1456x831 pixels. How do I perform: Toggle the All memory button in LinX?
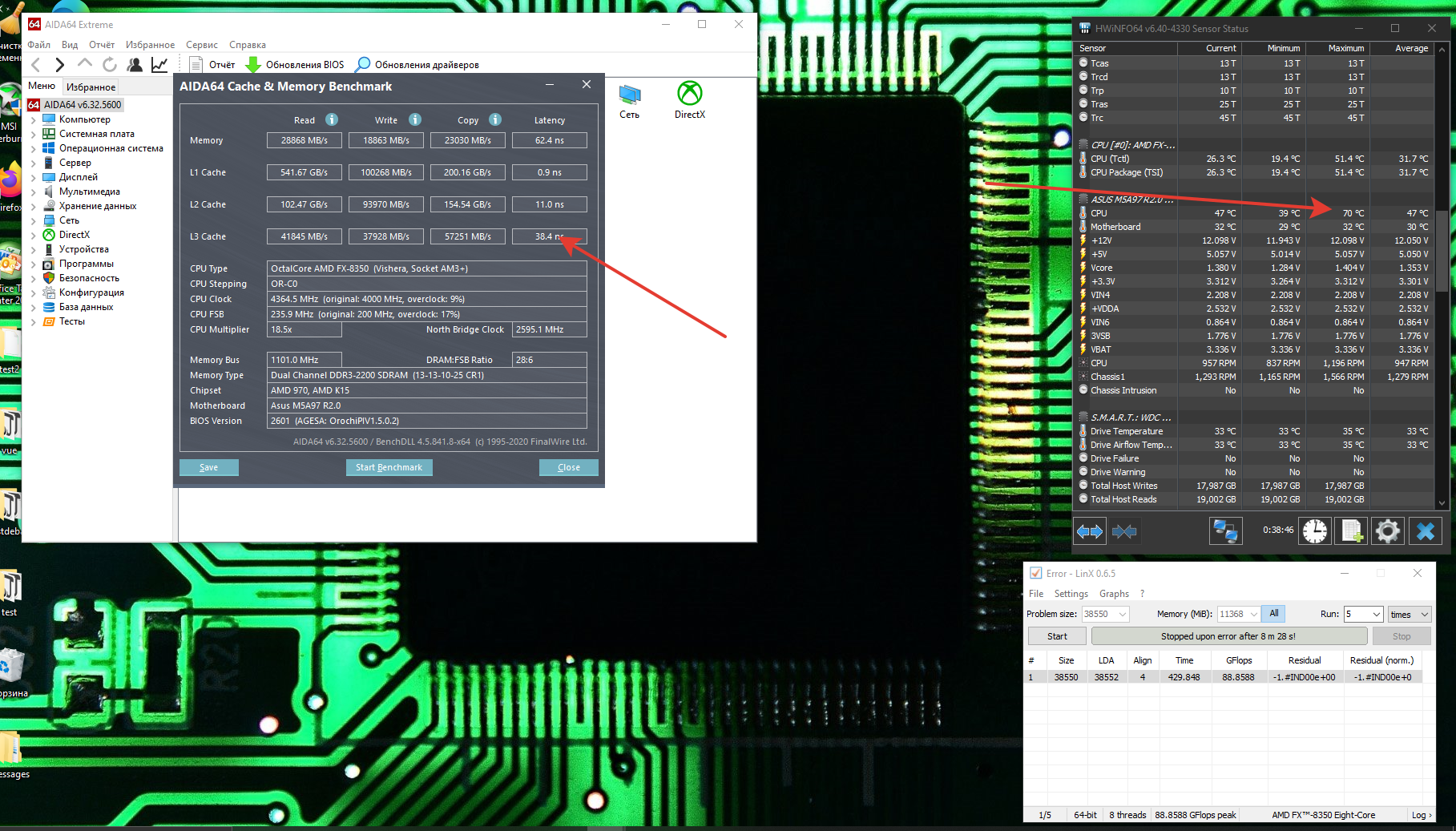[x=1273, y=614]
